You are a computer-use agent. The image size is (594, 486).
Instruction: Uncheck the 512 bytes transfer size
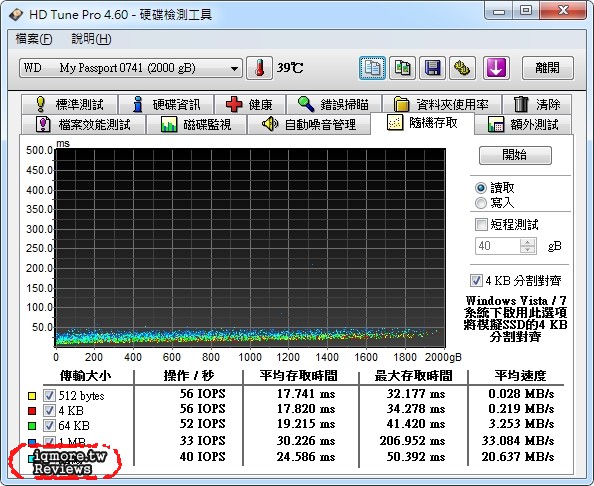click(49, 395)
